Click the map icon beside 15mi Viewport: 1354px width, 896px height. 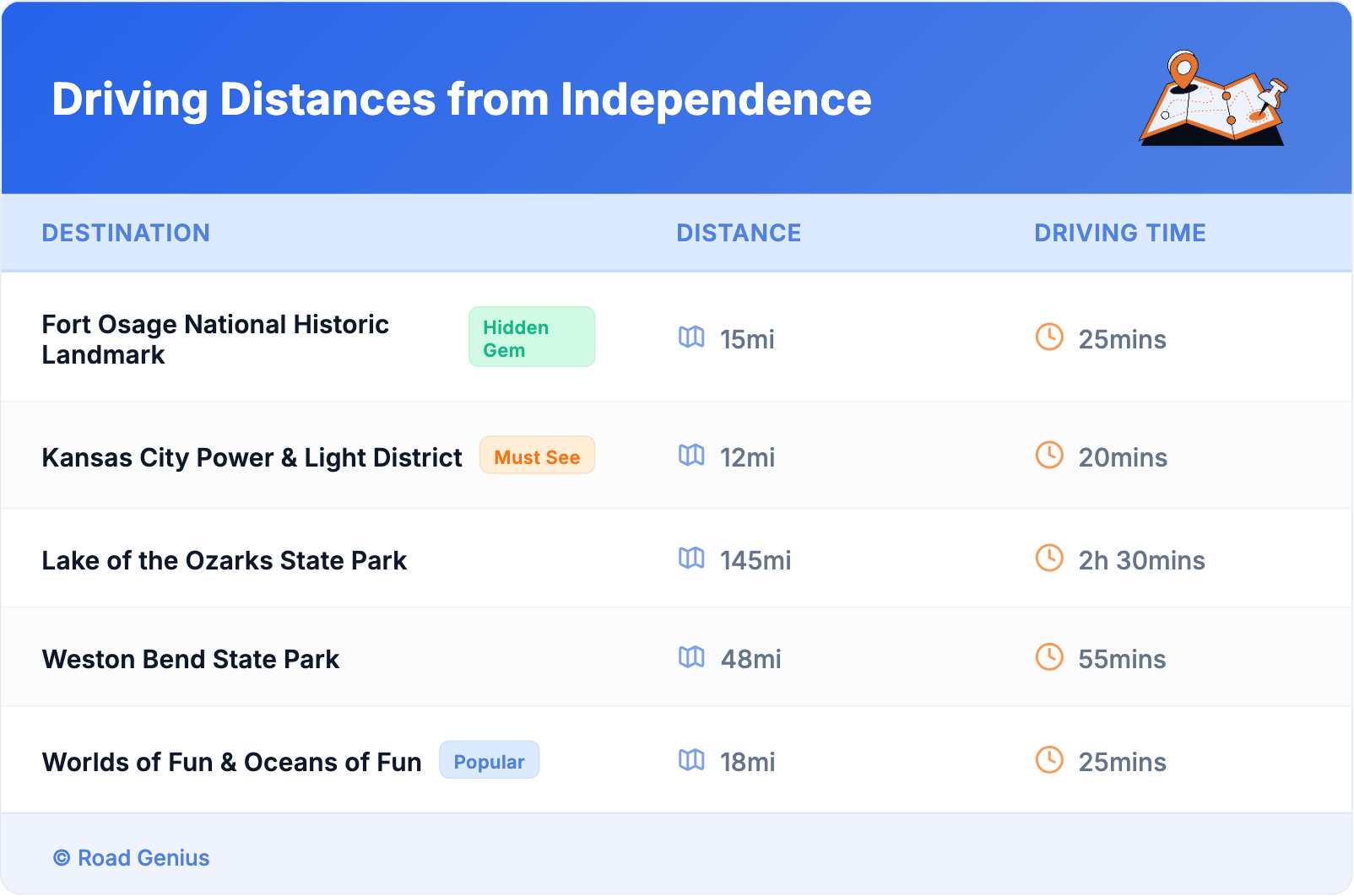tap(691, 337)
